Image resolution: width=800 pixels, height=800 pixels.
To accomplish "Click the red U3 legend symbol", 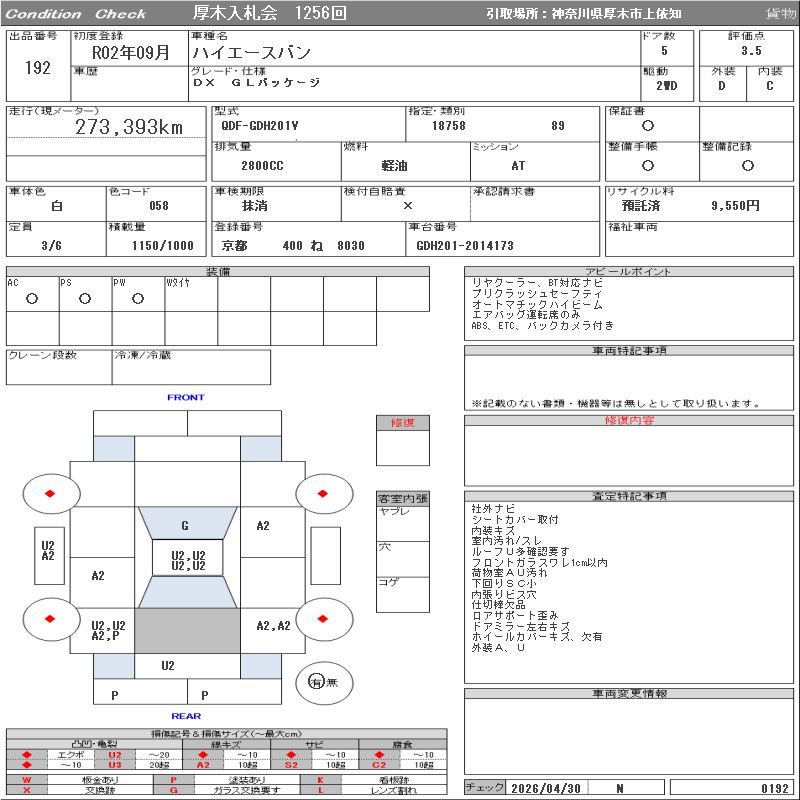I will [x=115, y=764].
